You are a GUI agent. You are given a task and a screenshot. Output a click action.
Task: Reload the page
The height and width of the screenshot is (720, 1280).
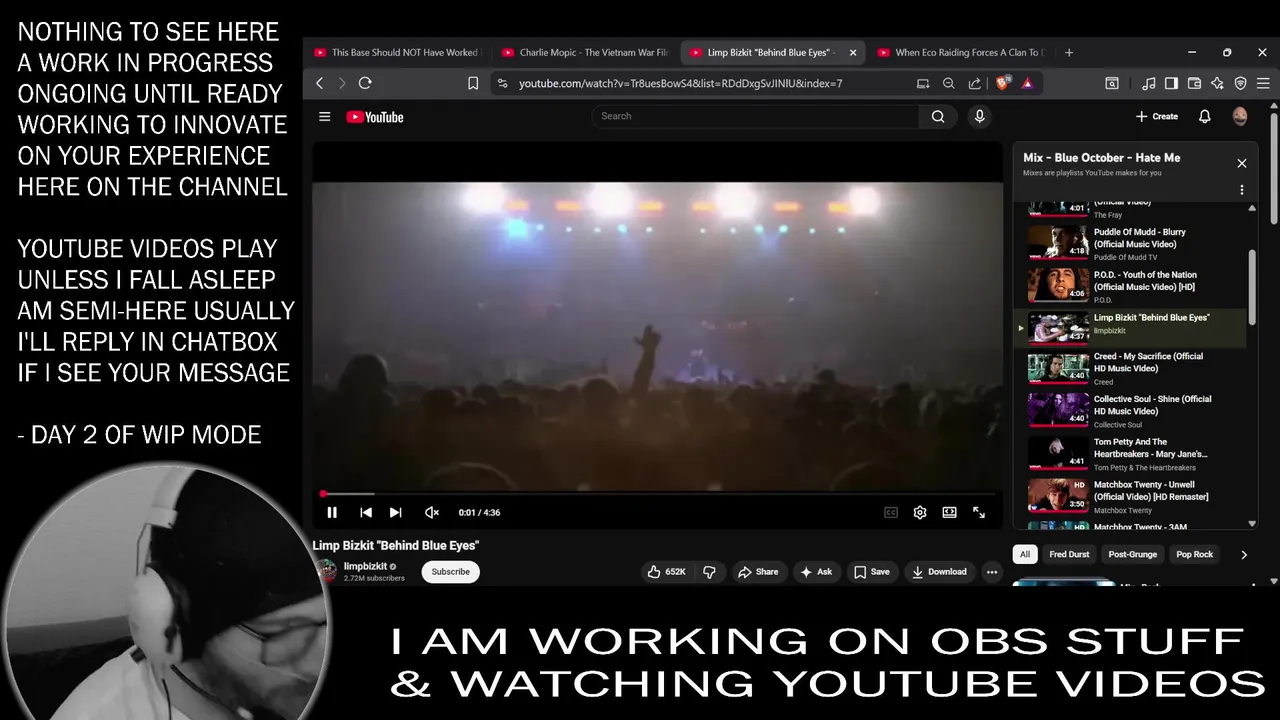coord(365,83)
